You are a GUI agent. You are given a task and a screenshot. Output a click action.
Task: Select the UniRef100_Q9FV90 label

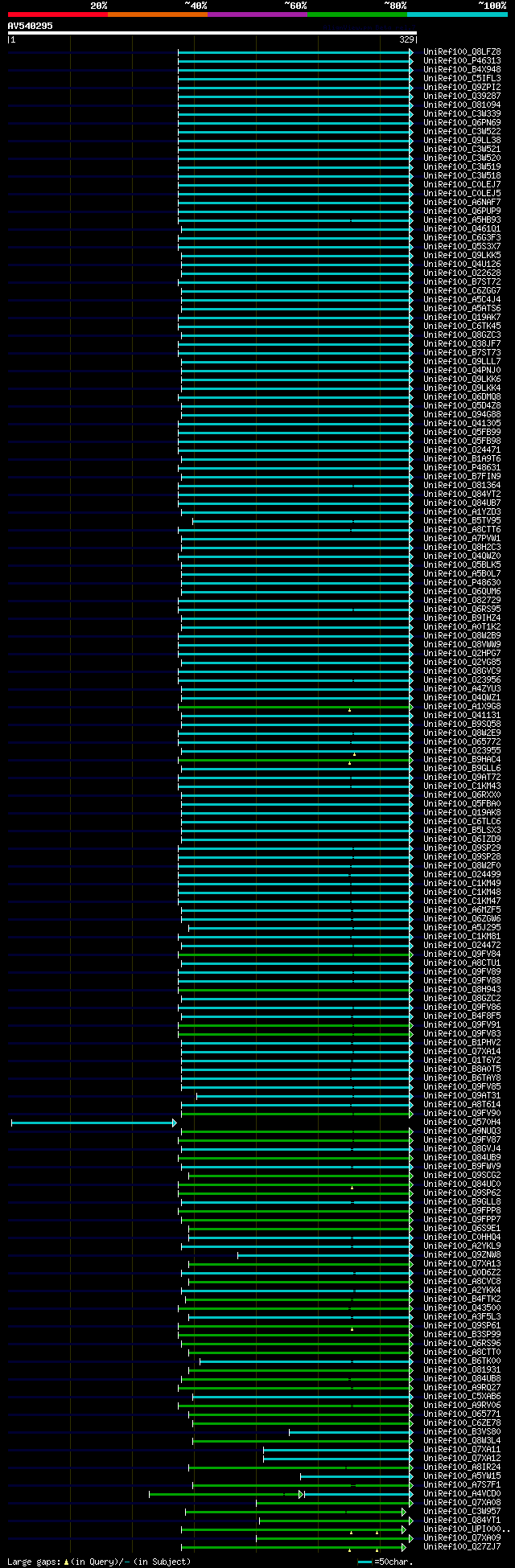click(462, 1113)
